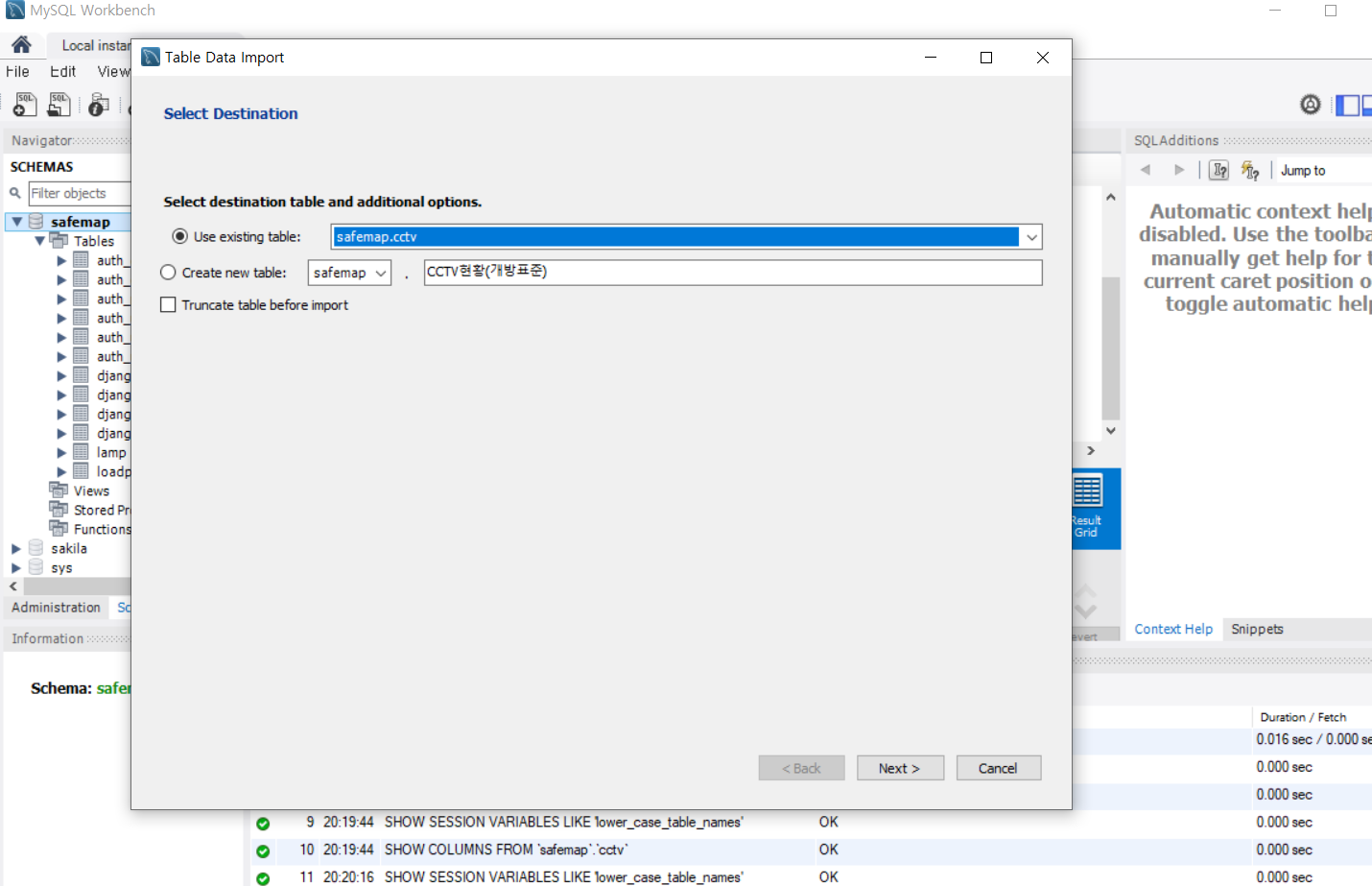Expand the loadp table node
Viewport: 1372px width, 886px height.
click(x=61, y=471)
